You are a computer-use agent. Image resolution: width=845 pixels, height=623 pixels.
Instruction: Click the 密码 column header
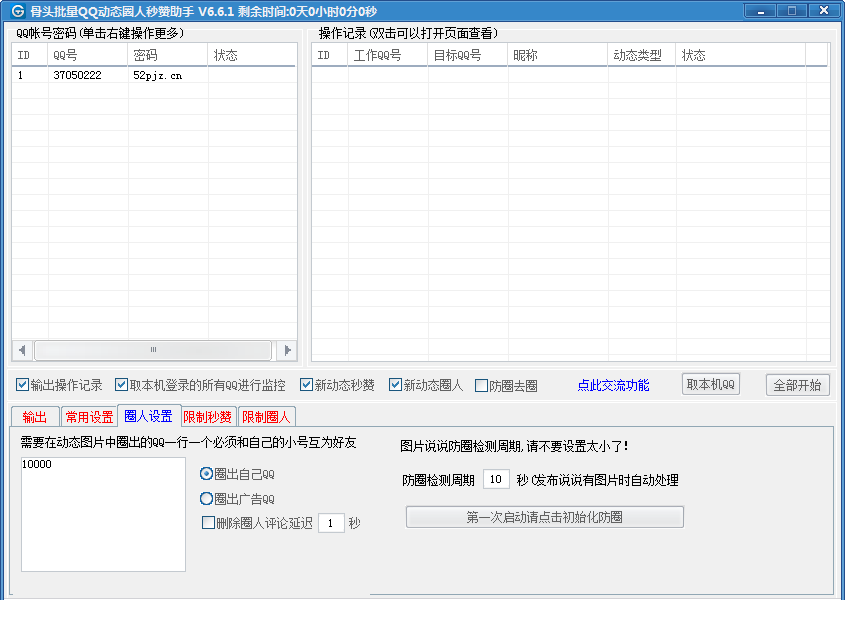coord(168,55)
